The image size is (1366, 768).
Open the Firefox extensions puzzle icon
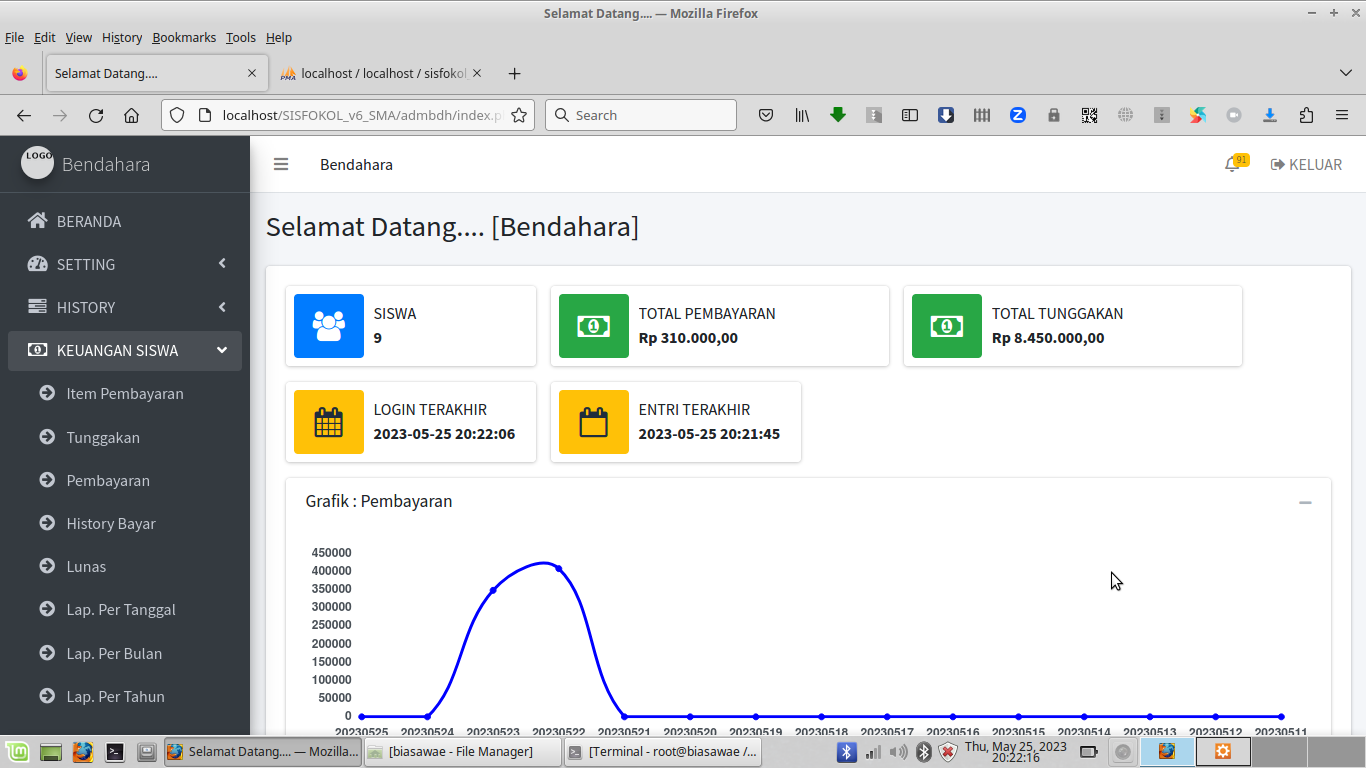[1306, 115]
